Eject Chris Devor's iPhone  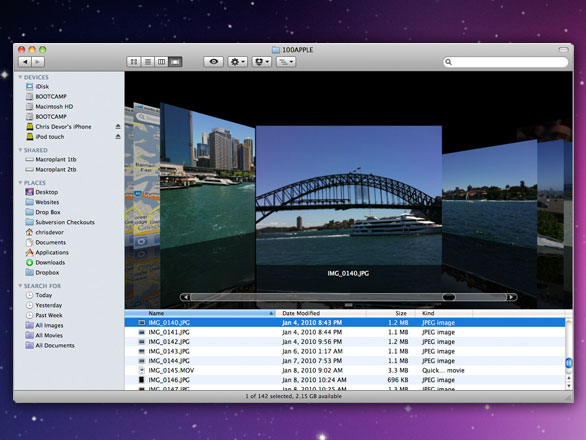(118, 127)
